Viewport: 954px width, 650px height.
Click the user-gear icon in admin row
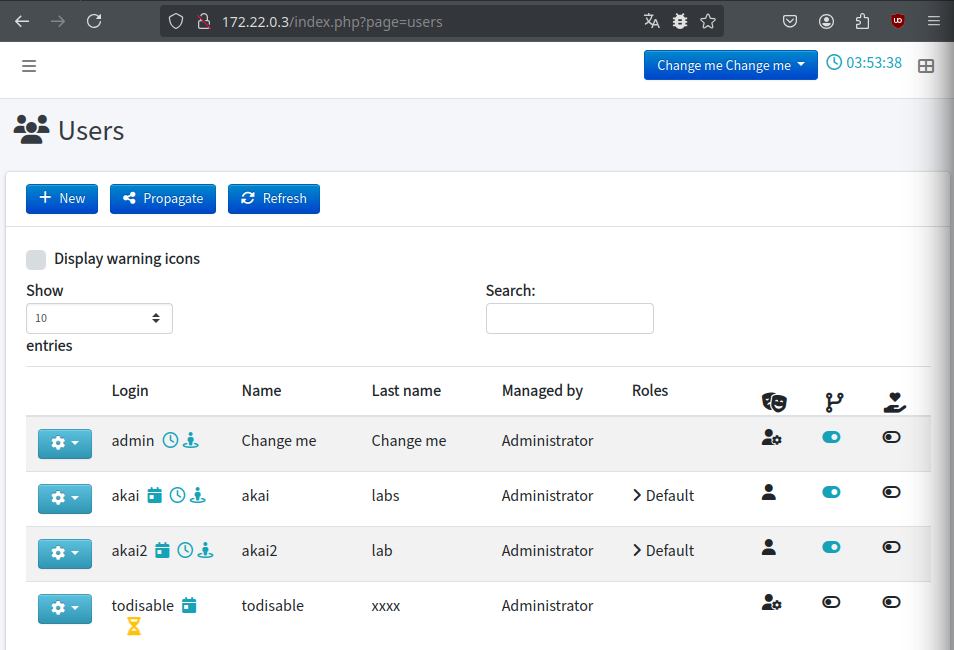771,437
